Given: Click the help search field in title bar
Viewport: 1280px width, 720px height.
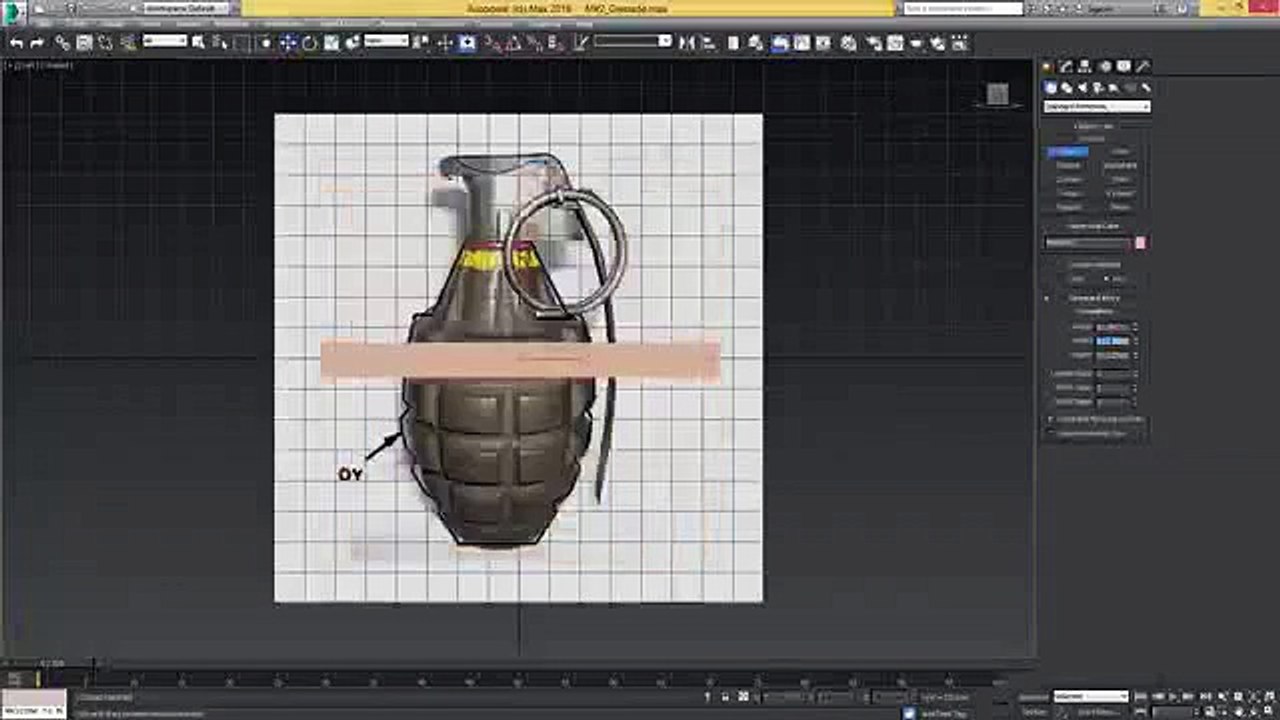Looking at the screenshot, I should click(963, 8).
